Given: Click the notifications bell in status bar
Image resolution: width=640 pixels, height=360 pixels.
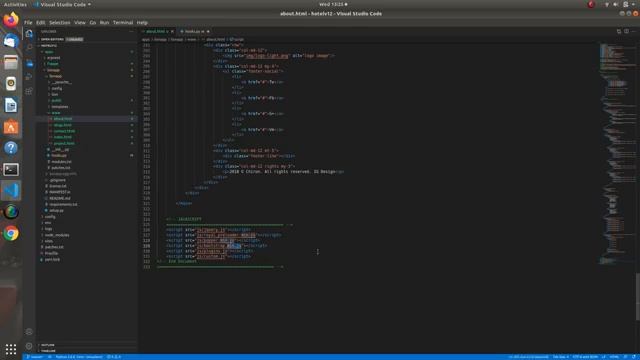Looking at the screenshot, I should 634,357.
